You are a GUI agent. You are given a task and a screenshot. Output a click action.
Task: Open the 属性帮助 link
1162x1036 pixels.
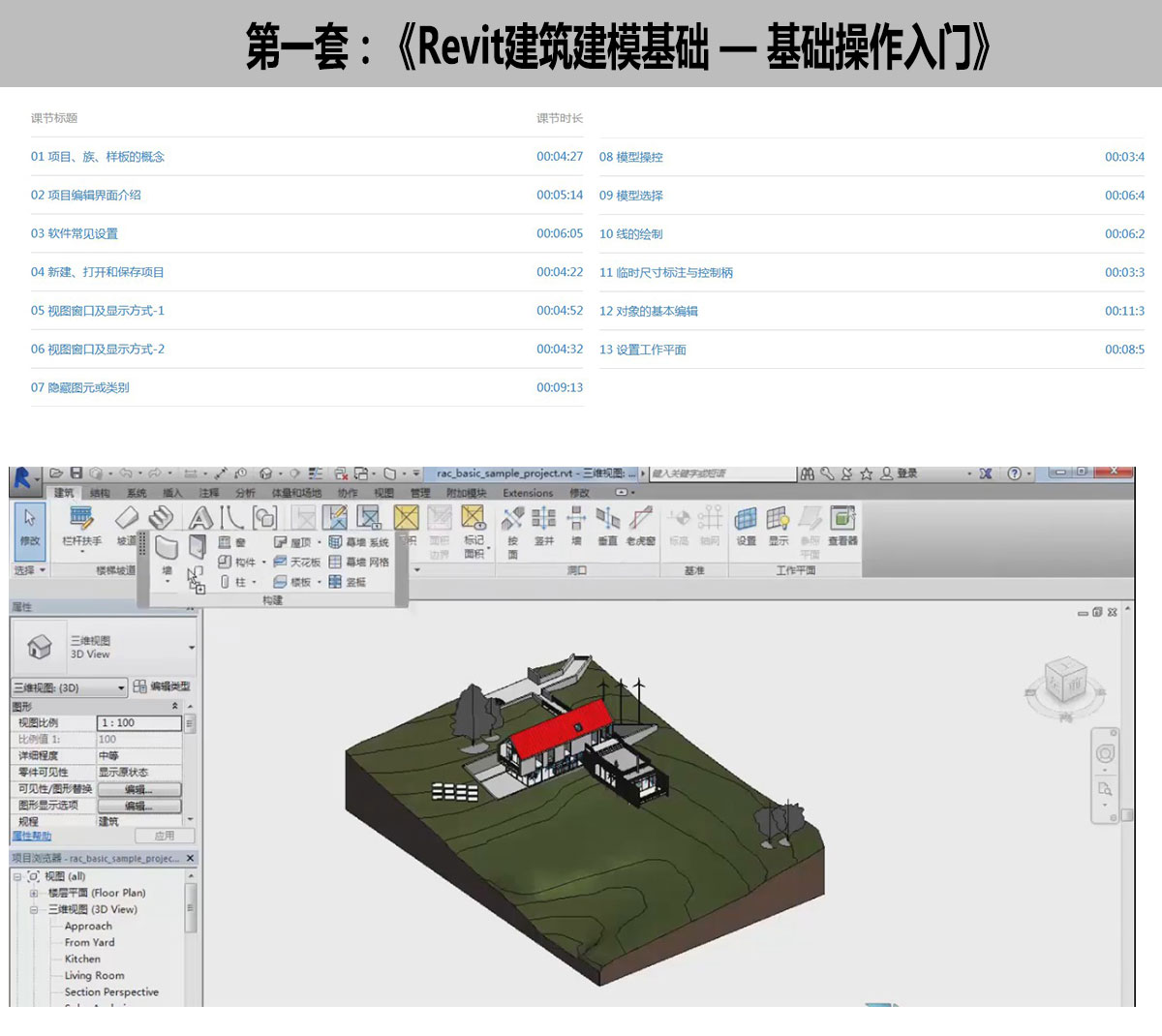coord(32,836)
